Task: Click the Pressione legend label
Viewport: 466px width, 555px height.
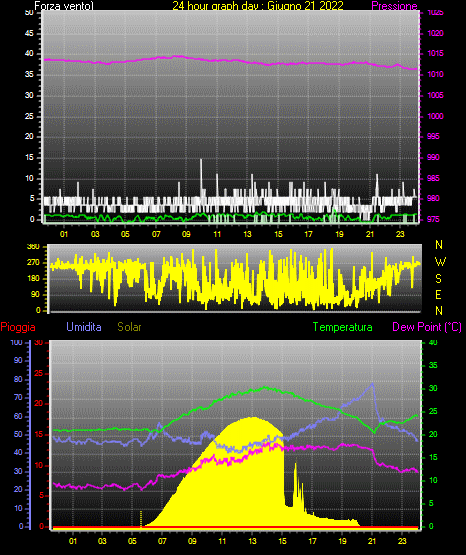Action: [394, 6]
